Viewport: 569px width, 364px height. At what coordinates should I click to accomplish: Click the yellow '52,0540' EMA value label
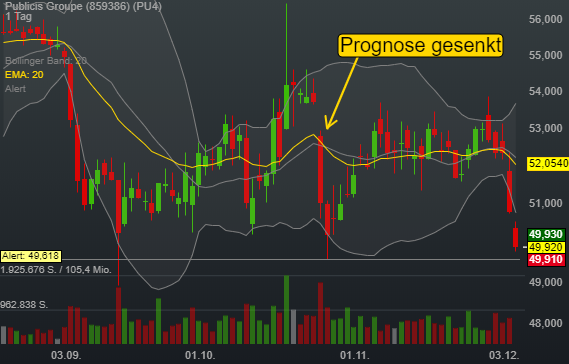[x=548, y=164]
